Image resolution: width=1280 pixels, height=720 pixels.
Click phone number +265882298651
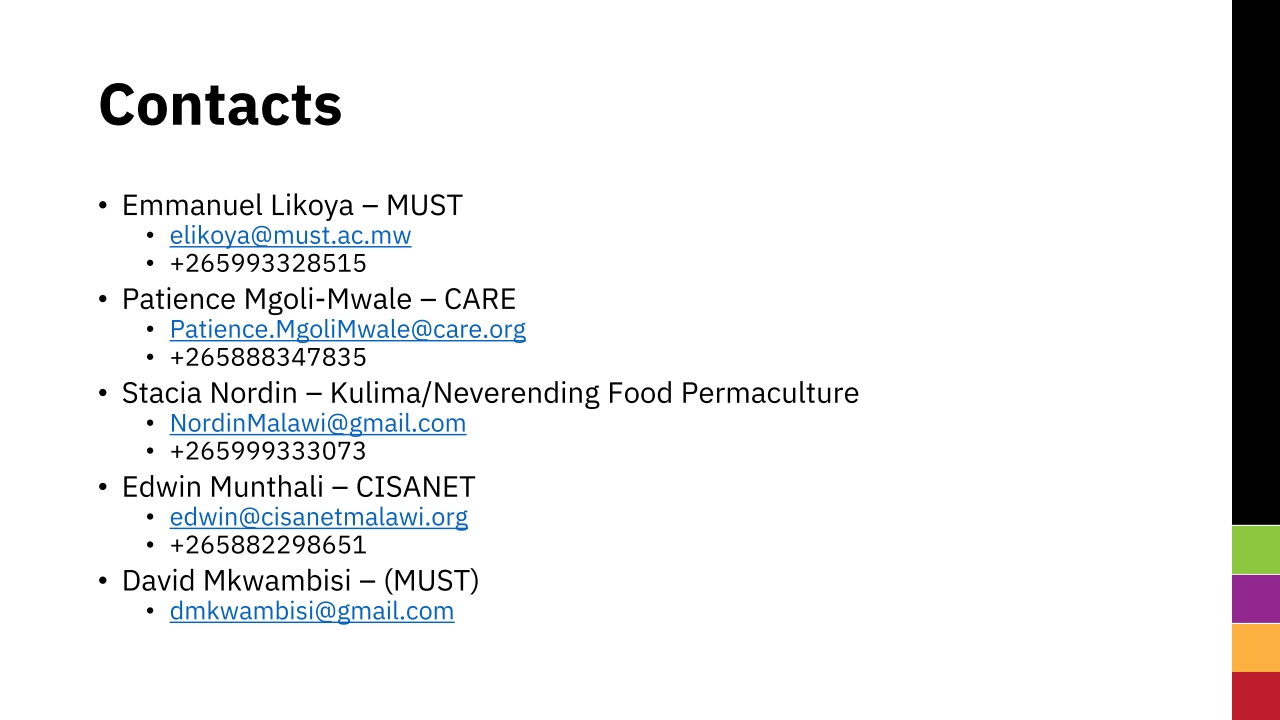click(x=268, y=545)
